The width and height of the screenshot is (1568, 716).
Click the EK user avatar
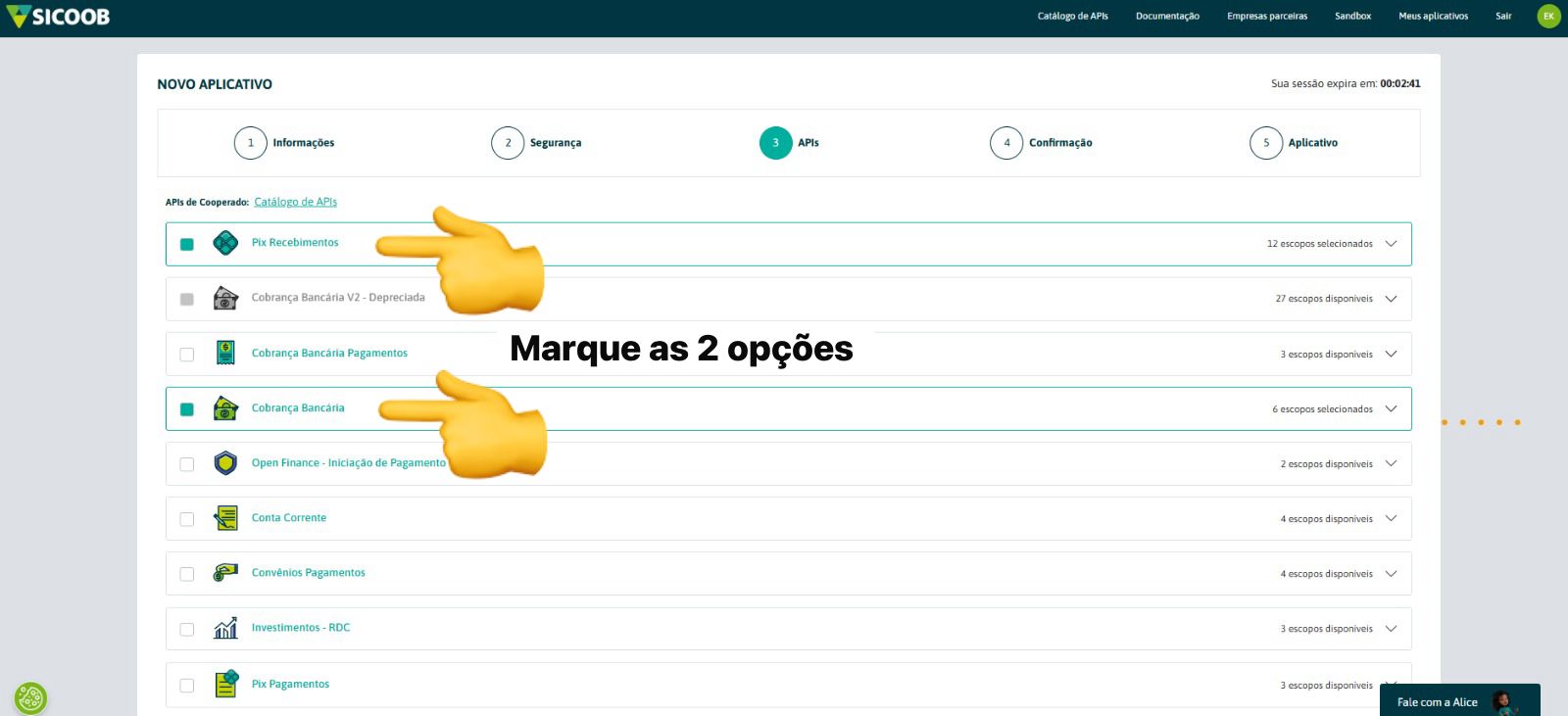1548,16
